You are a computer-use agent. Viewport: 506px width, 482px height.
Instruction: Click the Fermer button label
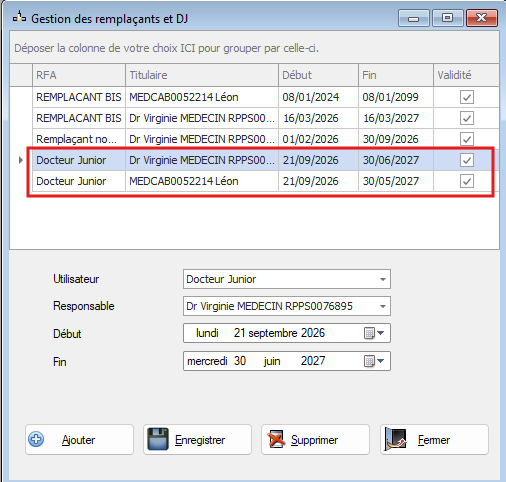[x=434, y=440]
